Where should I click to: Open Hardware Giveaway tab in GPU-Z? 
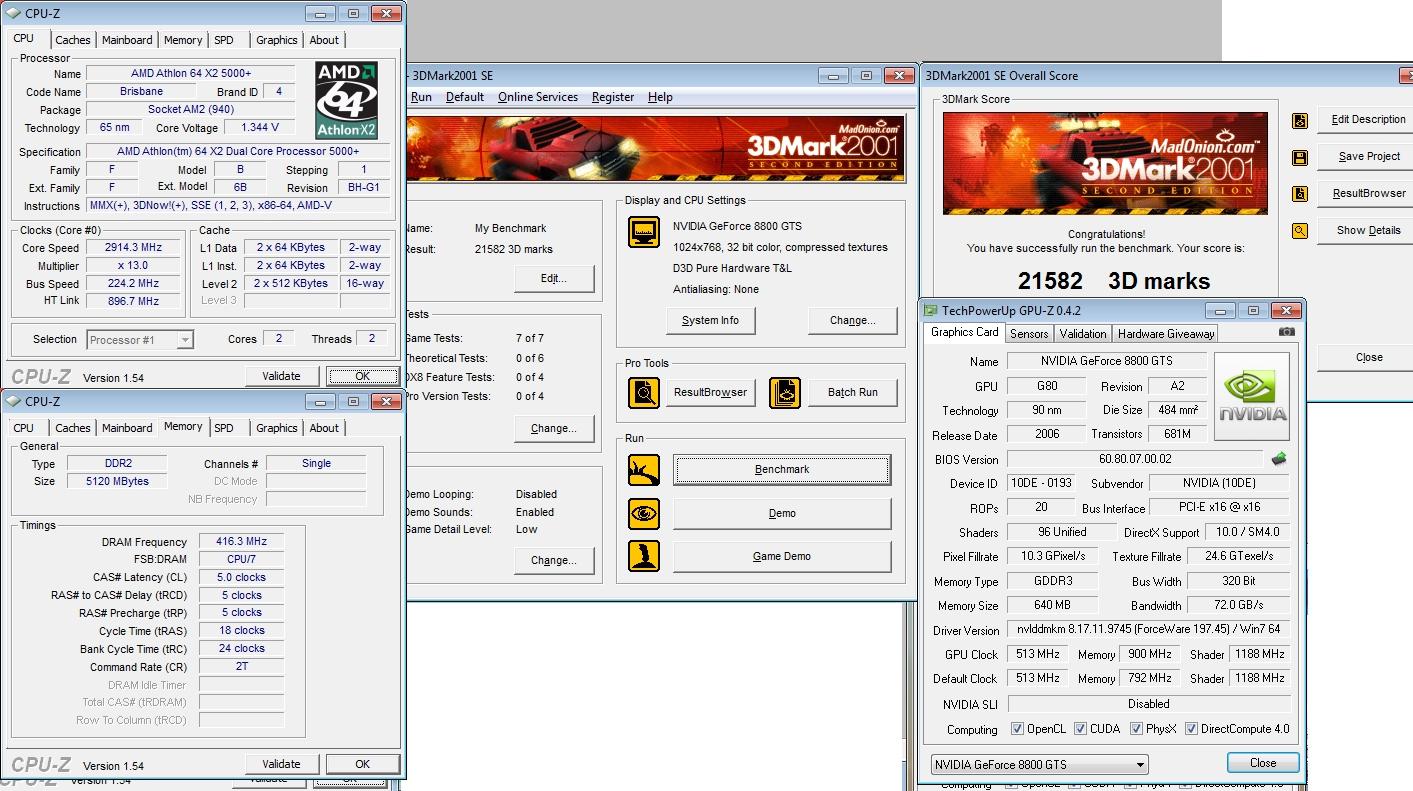point(1166,334)
